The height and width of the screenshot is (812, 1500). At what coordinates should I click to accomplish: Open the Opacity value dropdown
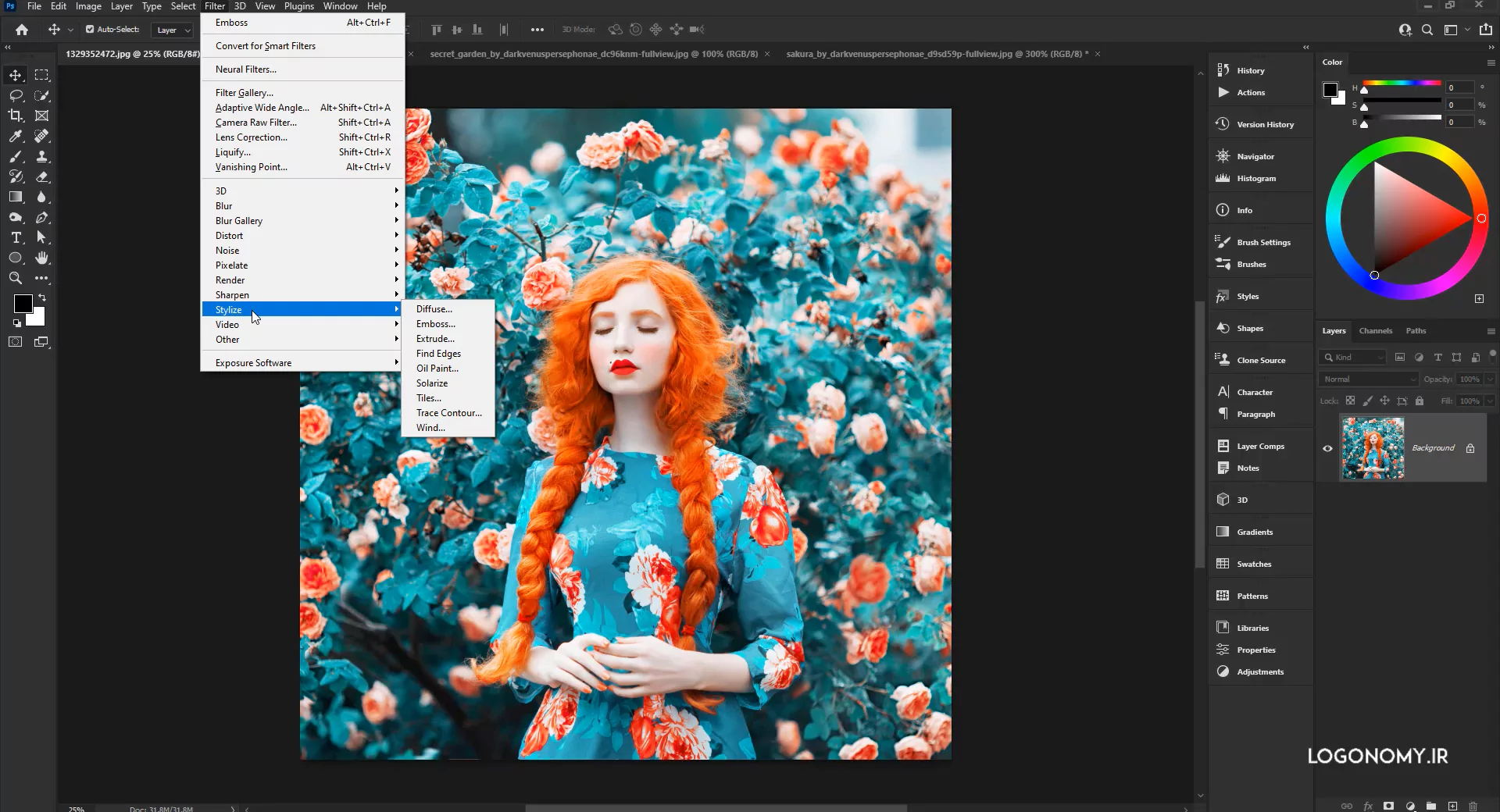[x=1490, y=379]
